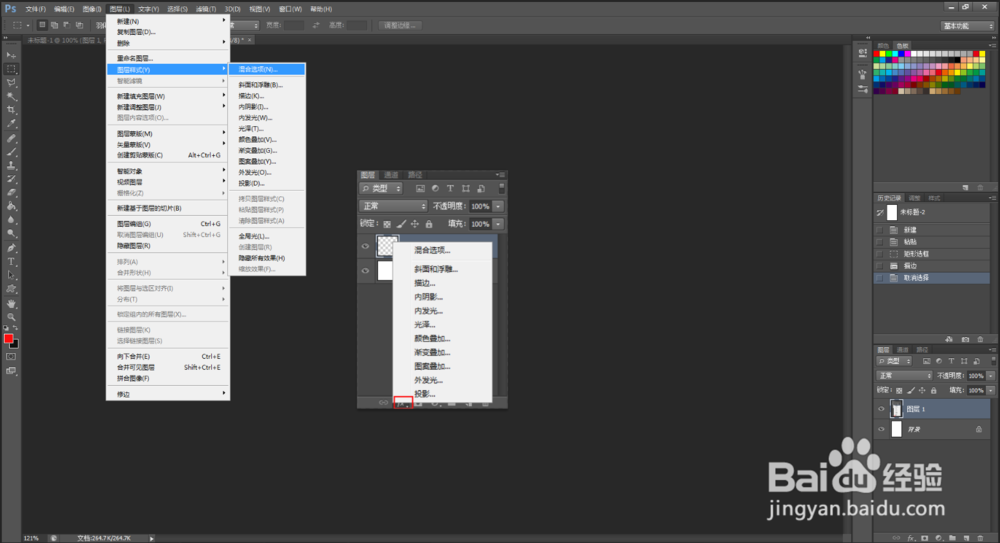1000x543 pixels.
Task: Click 描边... in fx popup menu
Action: pos(425,283)
